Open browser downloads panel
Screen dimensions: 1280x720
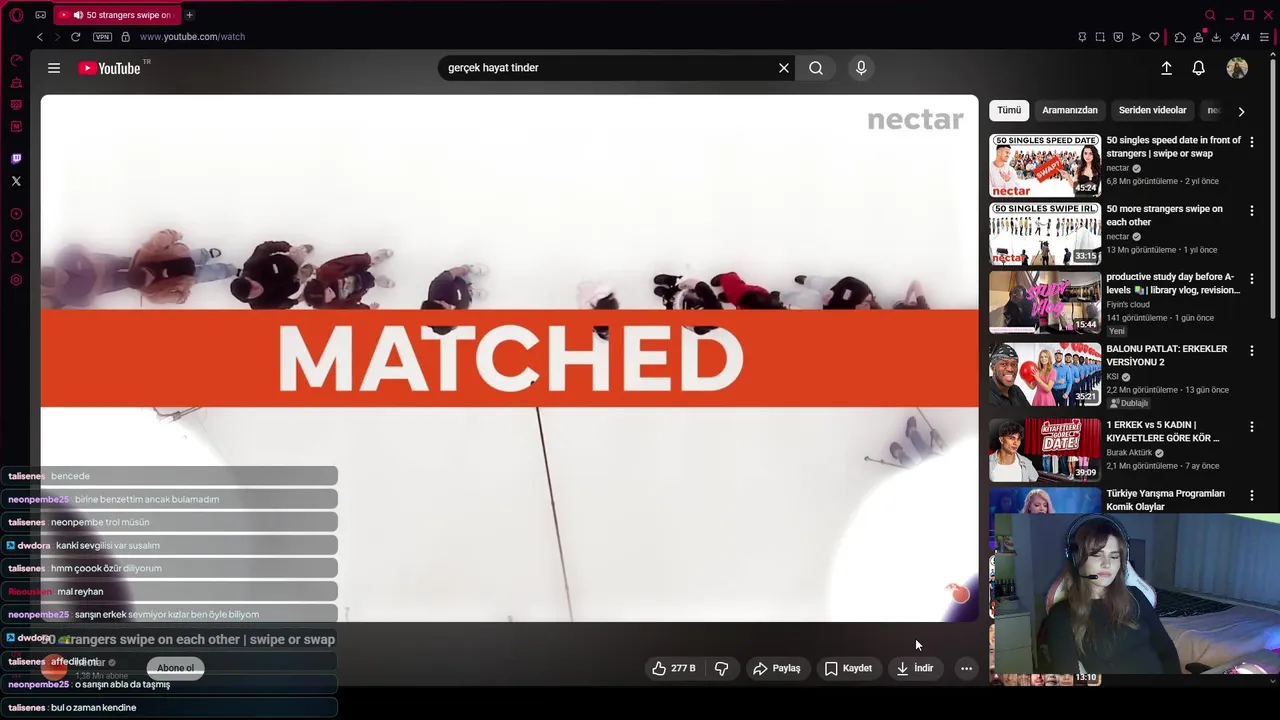pos(1216,37)
